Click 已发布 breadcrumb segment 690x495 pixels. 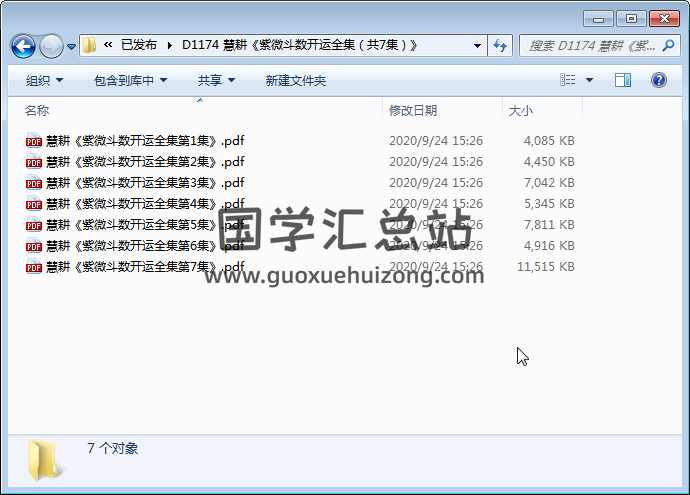click(x=139, y=45)
